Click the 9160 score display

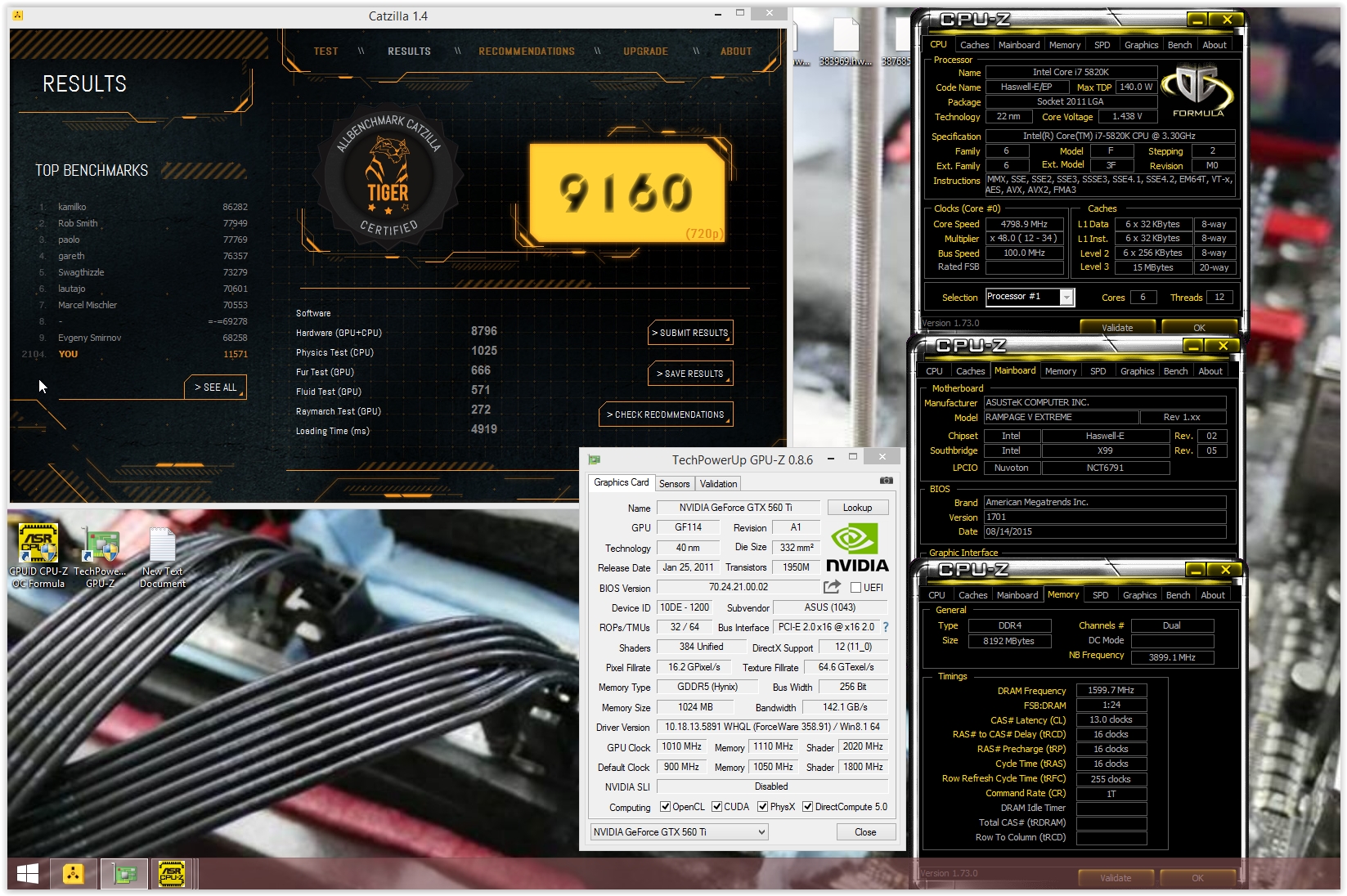pyautogui.click(x=626, y=193)
